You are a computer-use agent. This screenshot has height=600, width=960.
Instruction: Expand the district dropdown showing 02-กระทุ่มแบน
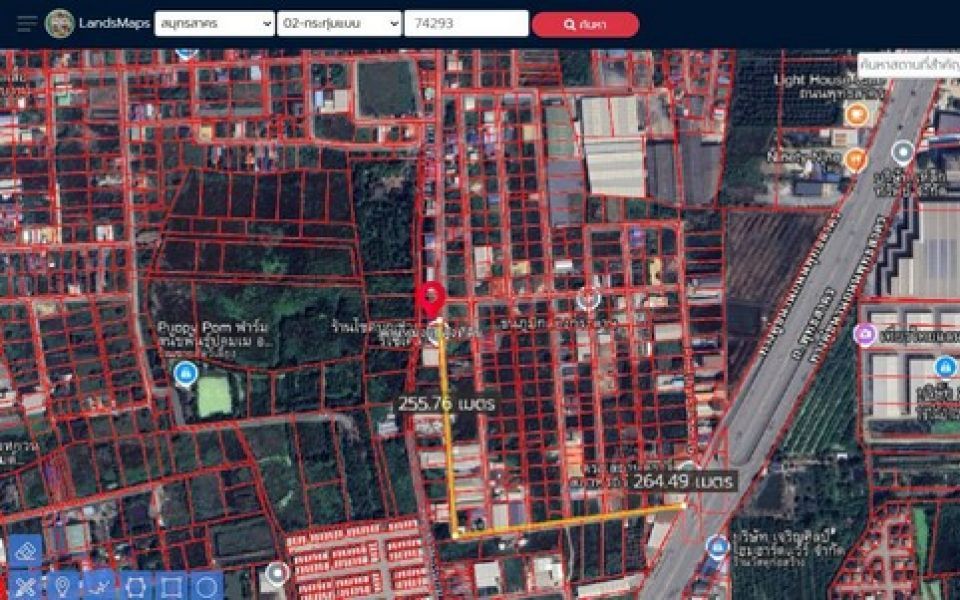click(339, 24)
